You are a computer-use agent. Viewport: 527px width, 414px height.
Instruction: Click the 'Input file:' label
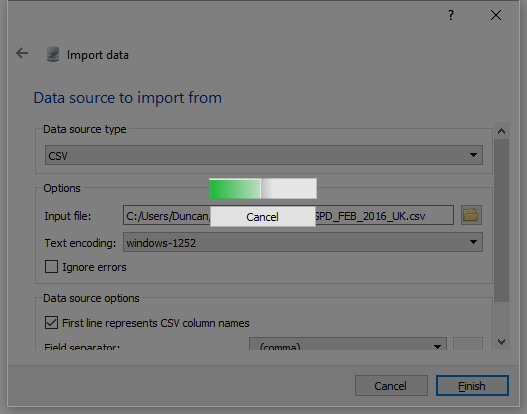[68, 216]
